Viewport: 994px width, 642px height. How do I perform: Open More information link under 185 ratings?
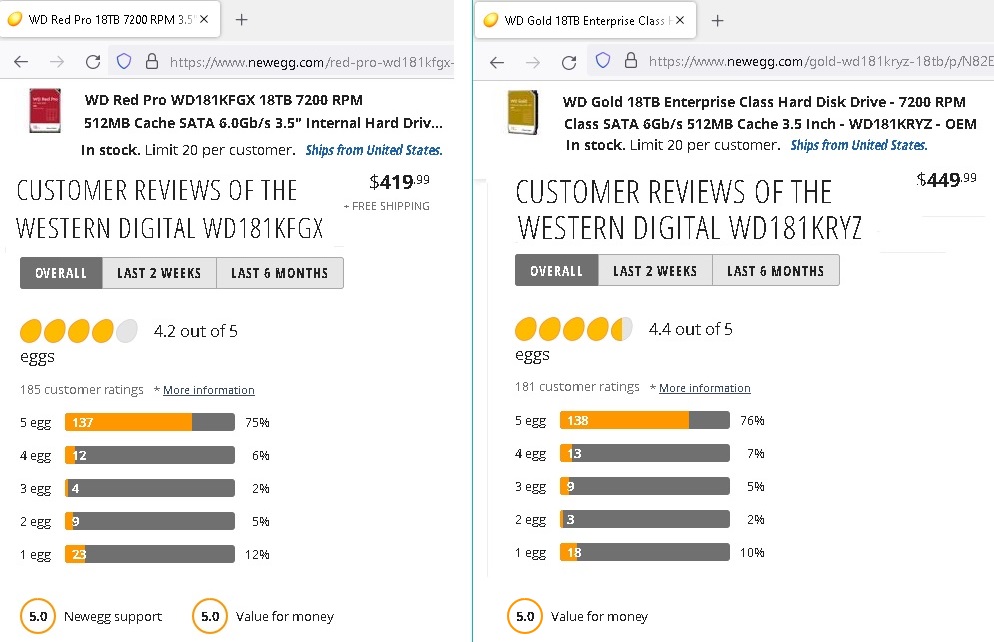coord(208,390)
